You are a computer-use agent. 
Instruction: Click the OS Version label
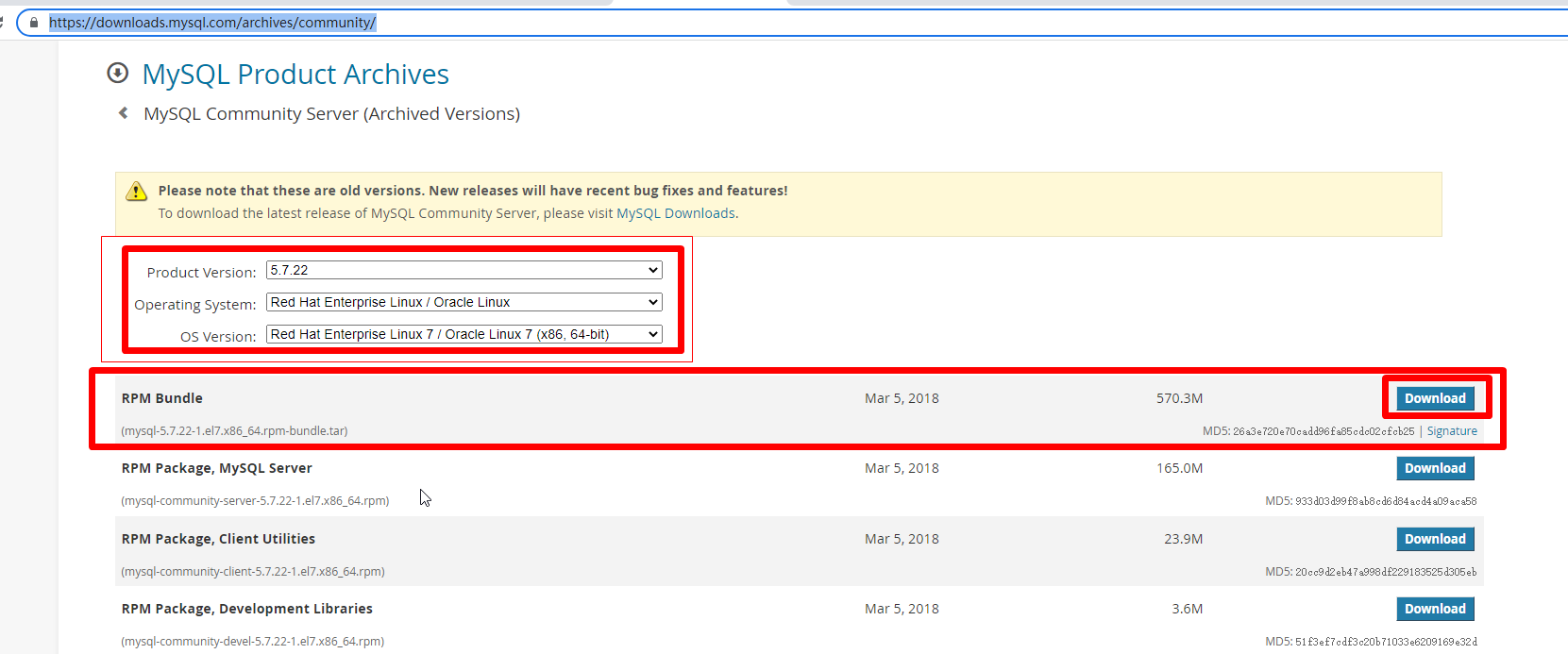(218, 337)
